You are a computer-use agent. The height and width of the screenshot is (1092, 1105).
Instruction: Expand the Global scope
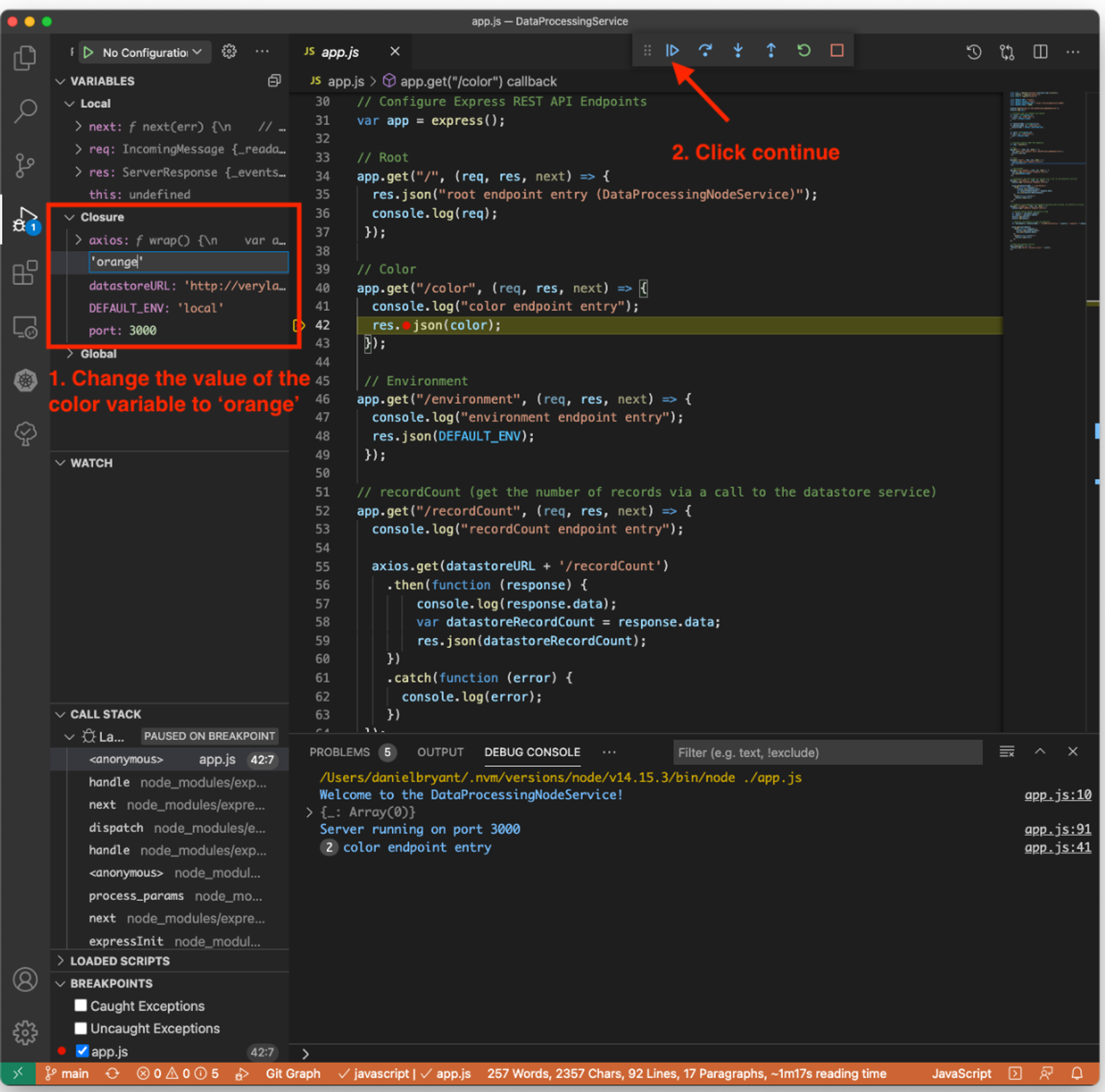[x=70, y=353]
